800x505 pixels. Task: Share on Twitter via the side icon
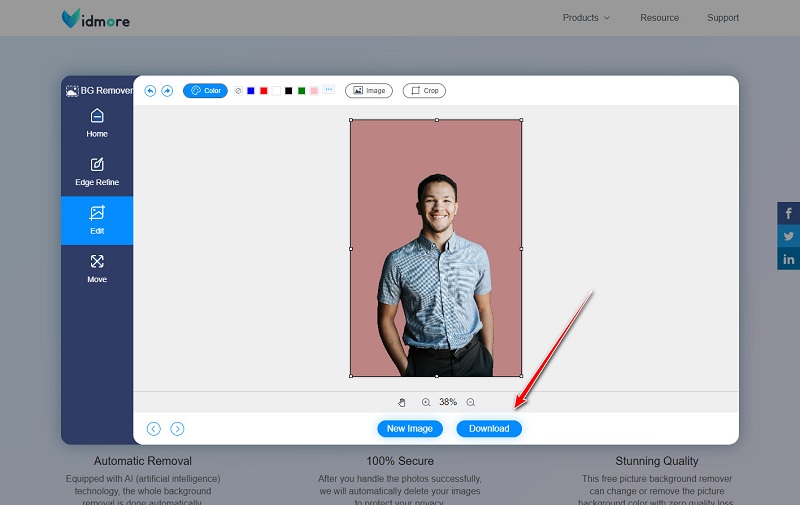tap(788, 237)
